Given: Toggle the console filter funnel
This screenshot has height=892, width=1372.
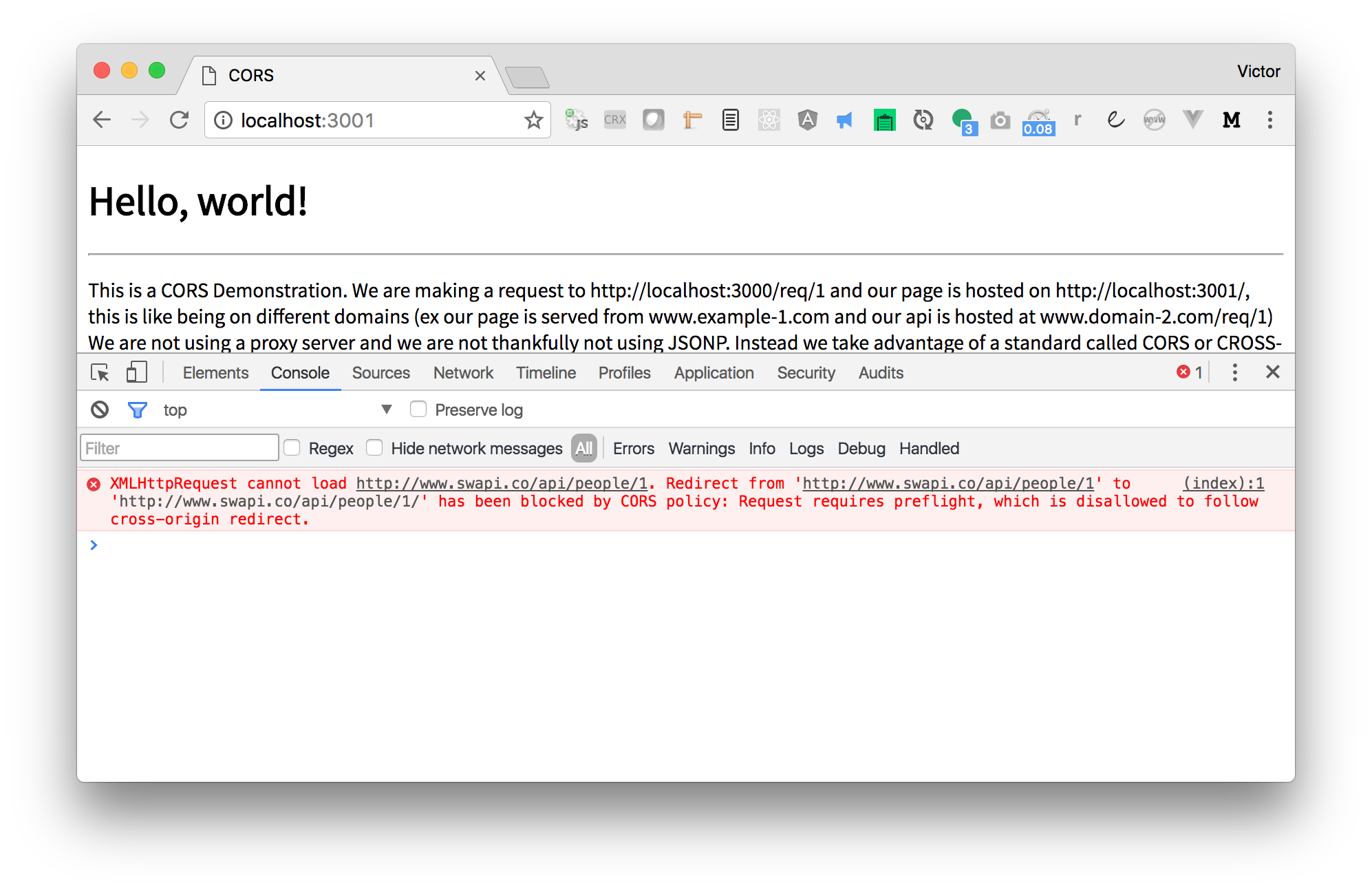Looking at the screenshot, I should pyautogui.click(x=138, y=410).
